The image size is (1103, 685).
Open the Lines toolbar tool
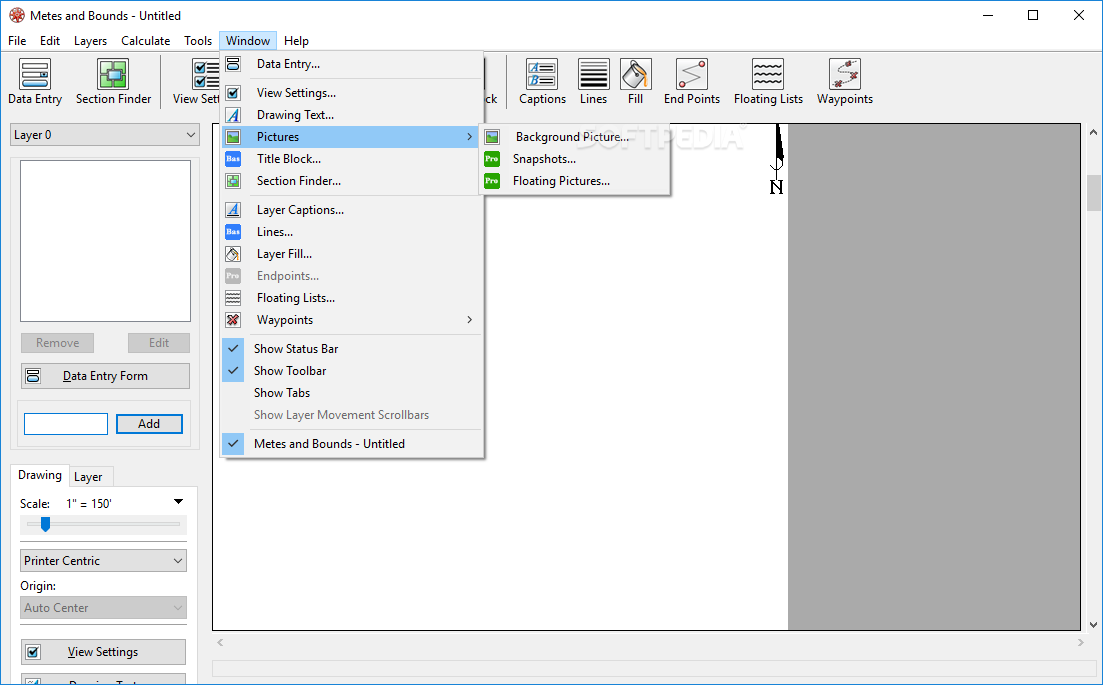(x=593, y=82)
